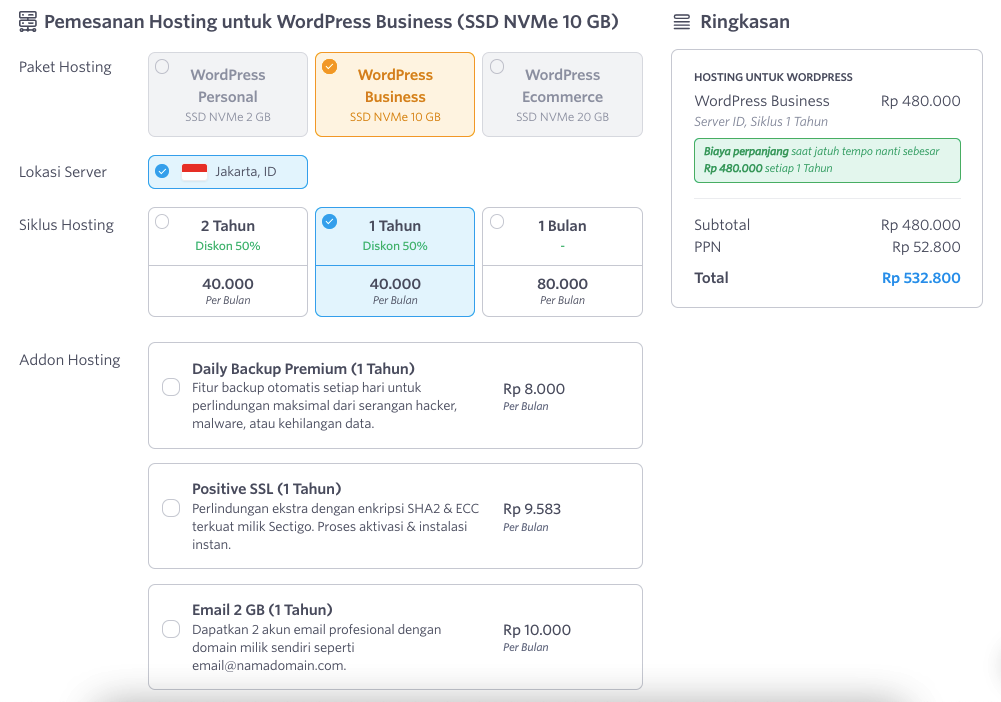
Task: Click the SSD NVMe 20 GB label
Action: 562,117
